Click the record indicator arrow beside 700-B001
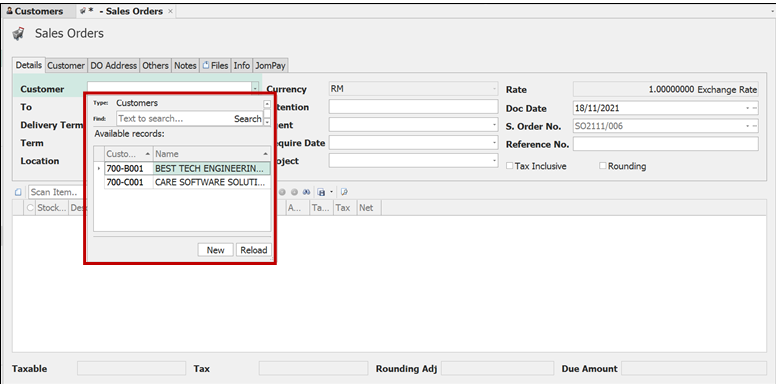This screenshot has height=384, width=776. tap(99, 169)
